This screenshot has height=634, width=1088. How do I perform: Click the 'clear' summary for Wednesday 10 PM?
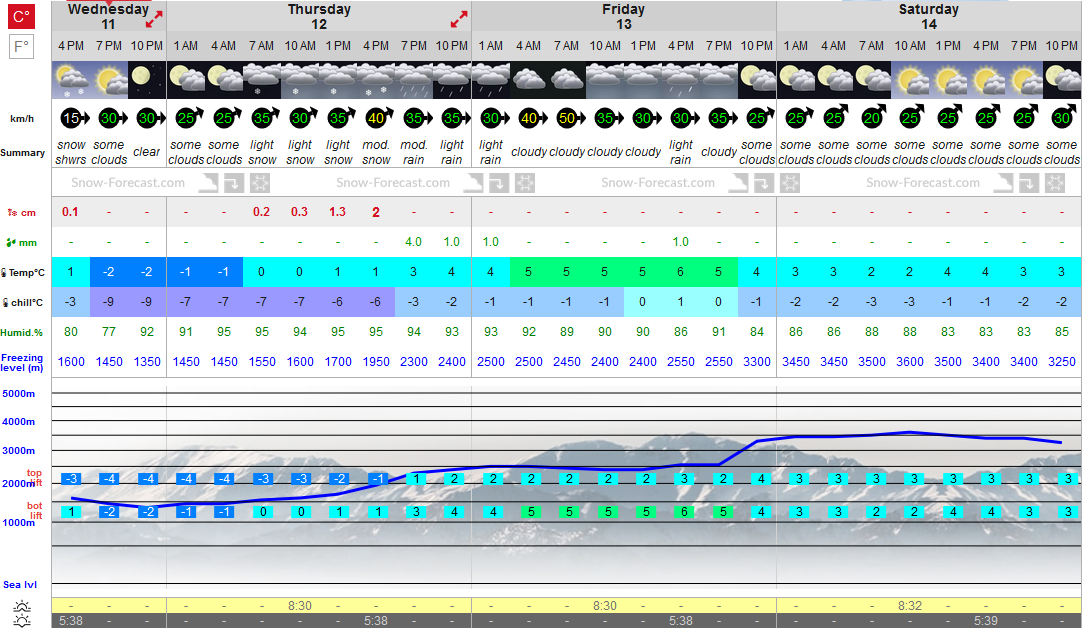pyautogui.click(x=146, y=152)
